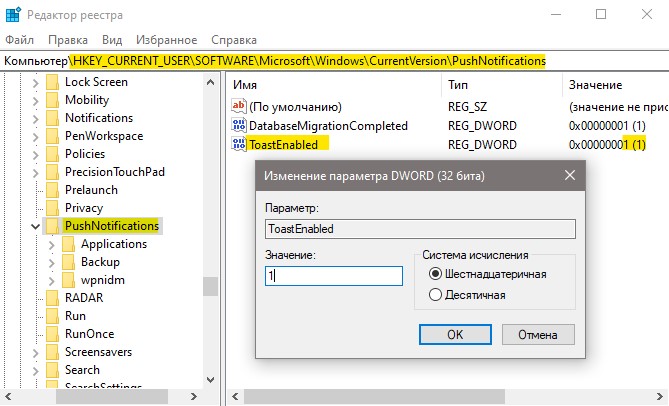669x406 pixels.
Task: Confirm the dialog with OK
Action: click(x=455, y=334)
